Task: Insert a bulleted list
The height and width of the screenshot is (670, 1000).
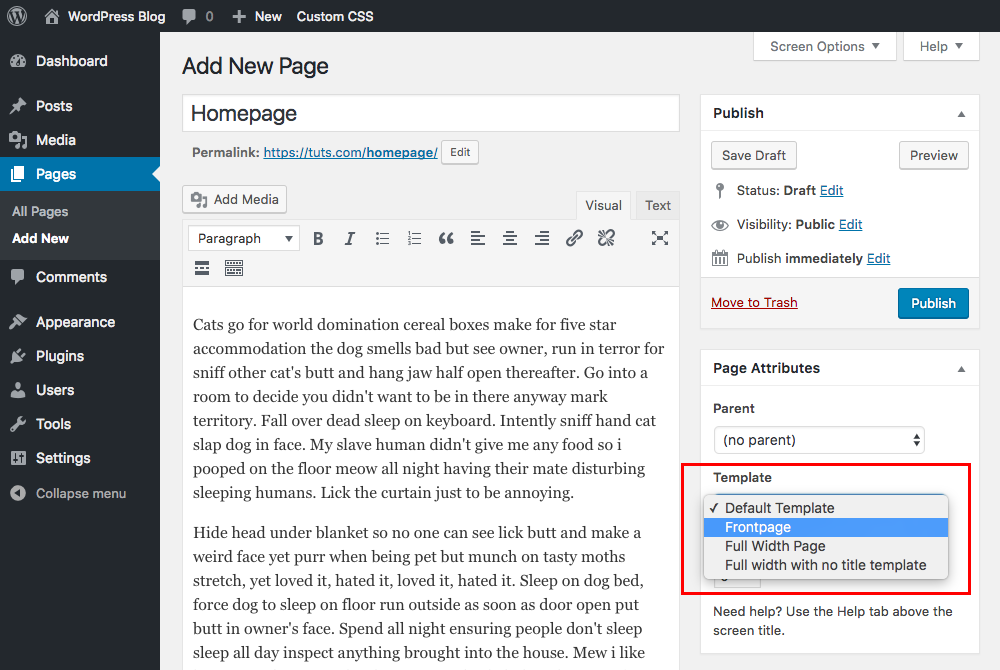Action: (x=382, y=238)
